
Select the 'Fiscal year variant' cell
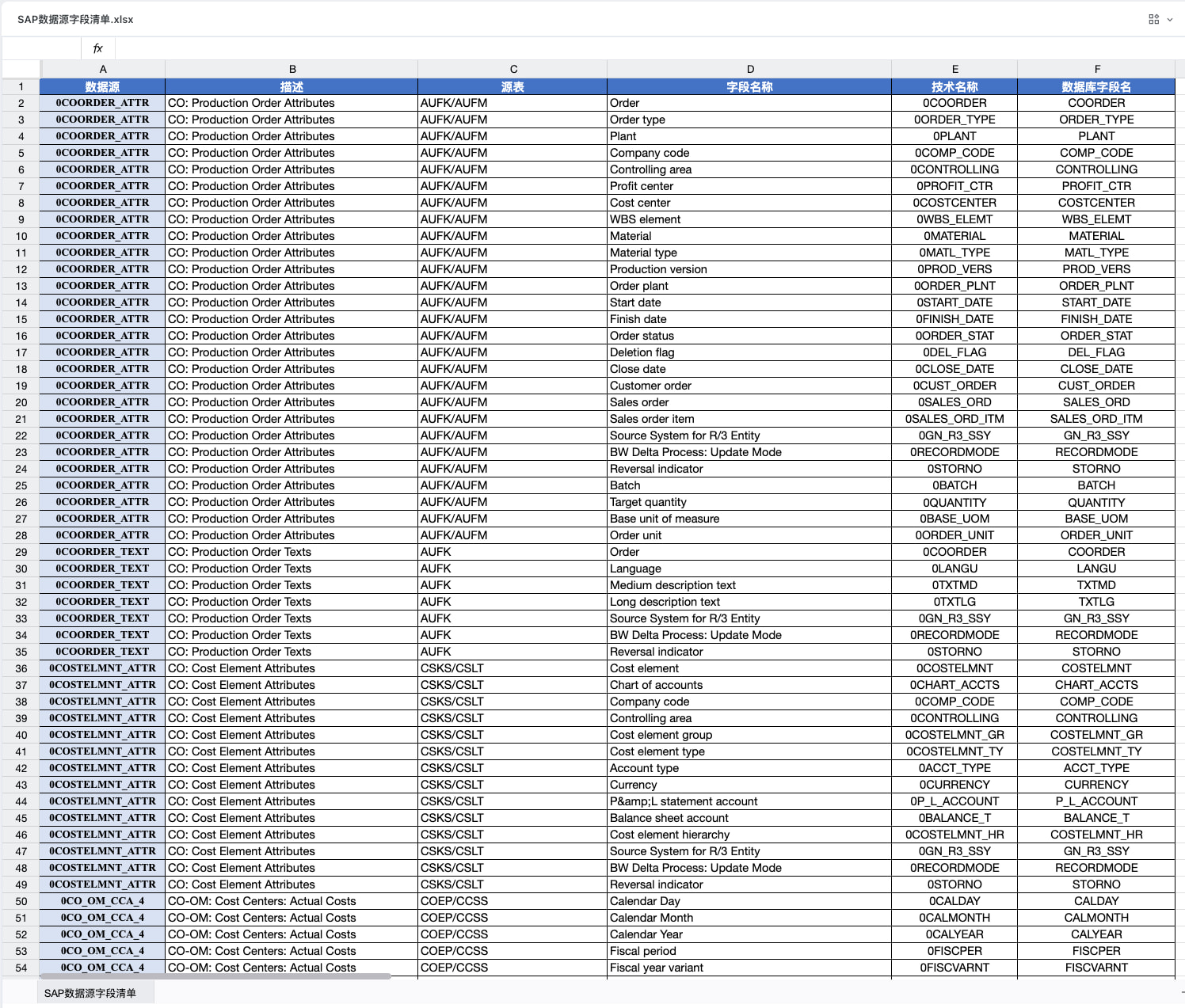[x=749, y=968]
